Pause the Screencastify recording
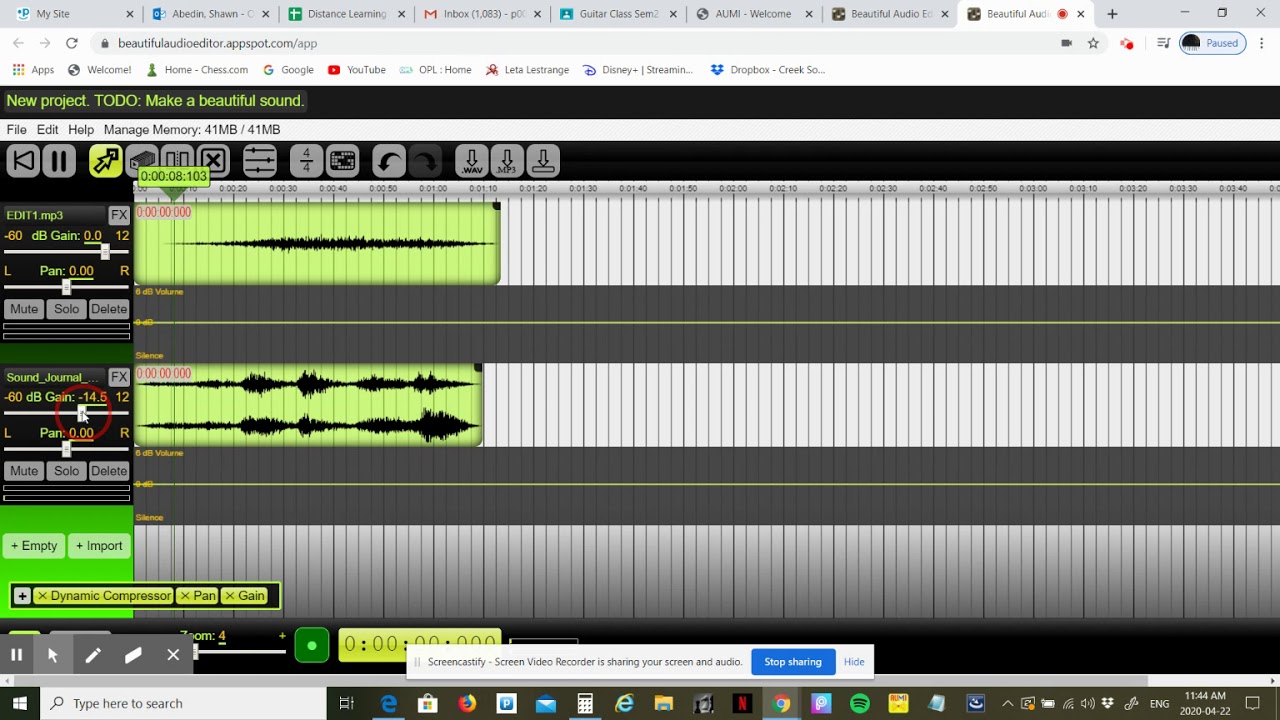Screen dimensions: 1280x720 point(16,655)
